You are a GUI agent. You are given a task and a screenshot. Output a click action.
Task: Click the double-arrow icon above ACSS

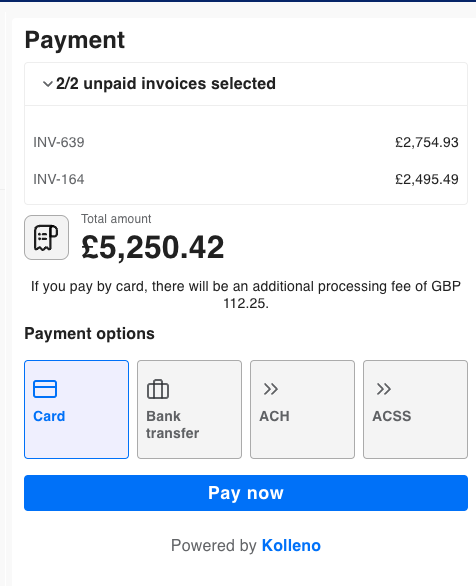tap(384, 389)
